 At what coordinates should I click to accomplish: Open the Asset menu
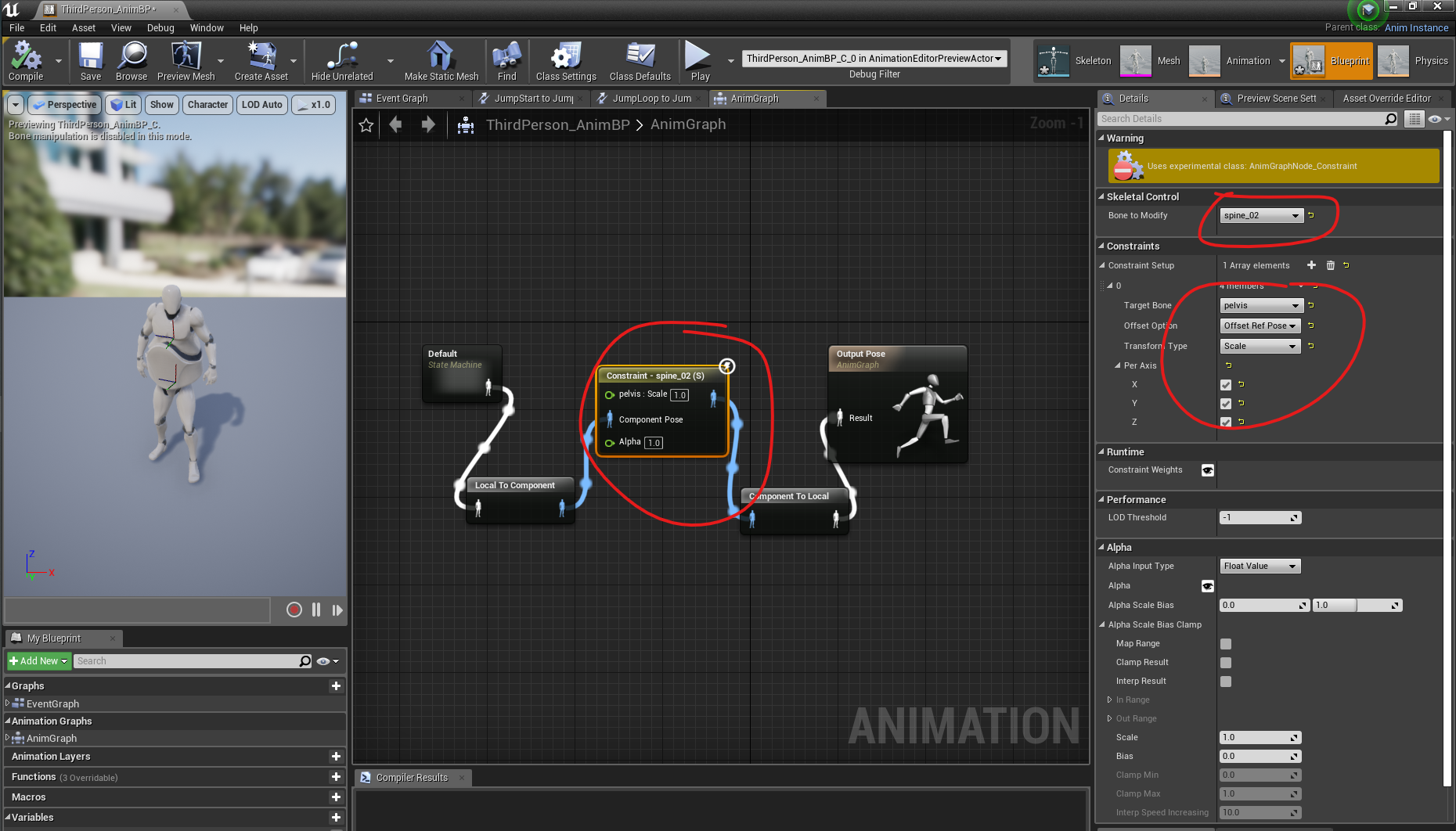(x=84, y=27)
